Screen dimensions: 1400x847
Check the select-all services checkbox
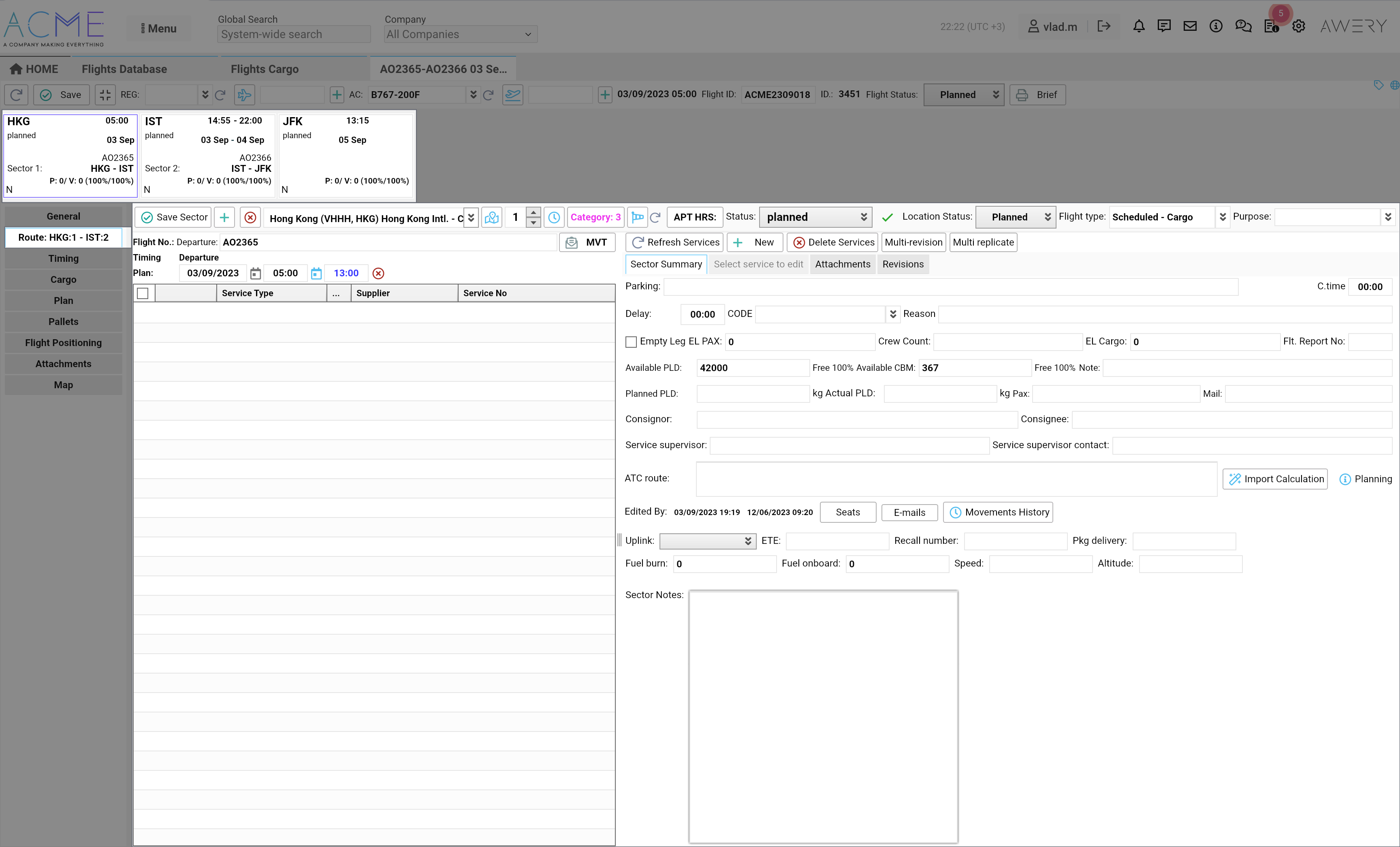click(143, 293)
